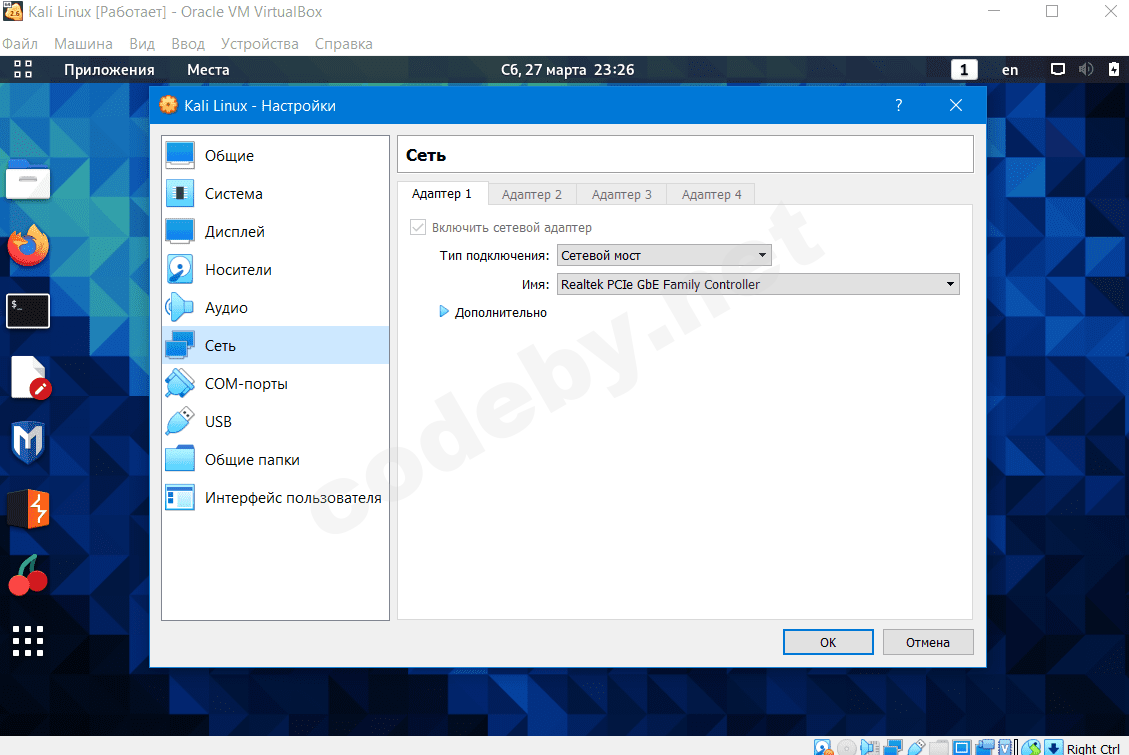The height and width of the screenshot is (755, 1129).
Task: Open the Приложения menu in Kali
Action: 109,70
